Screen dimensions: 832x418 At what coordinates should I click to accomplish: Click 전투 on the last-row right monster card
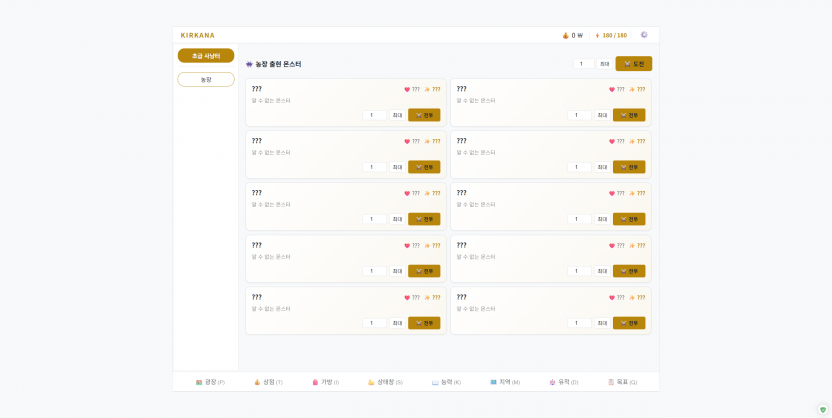[x=629, y=323]
